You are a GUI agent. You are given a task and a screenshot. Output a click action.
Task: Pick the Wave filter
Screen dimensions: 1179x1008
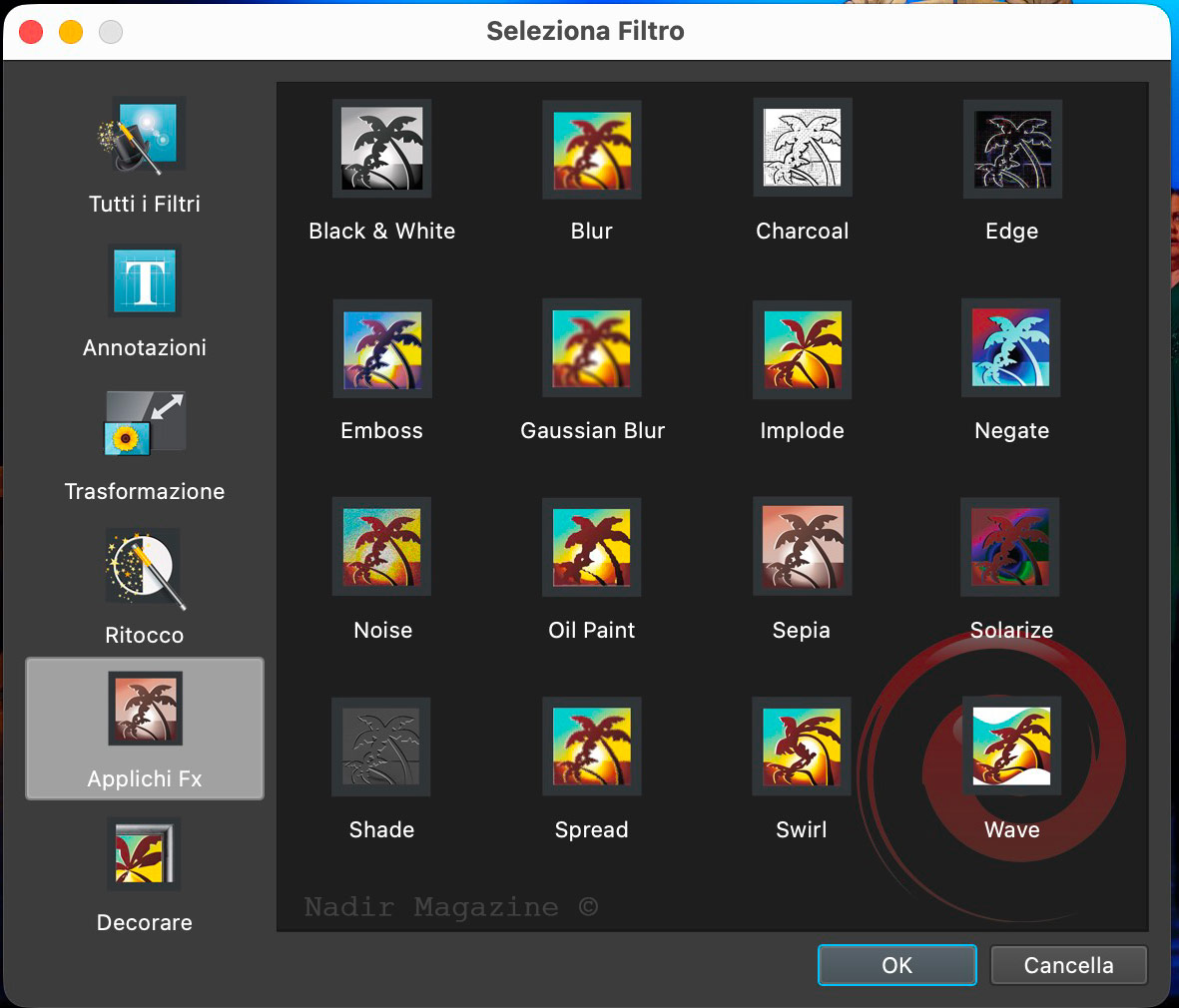pos(1011,747)
